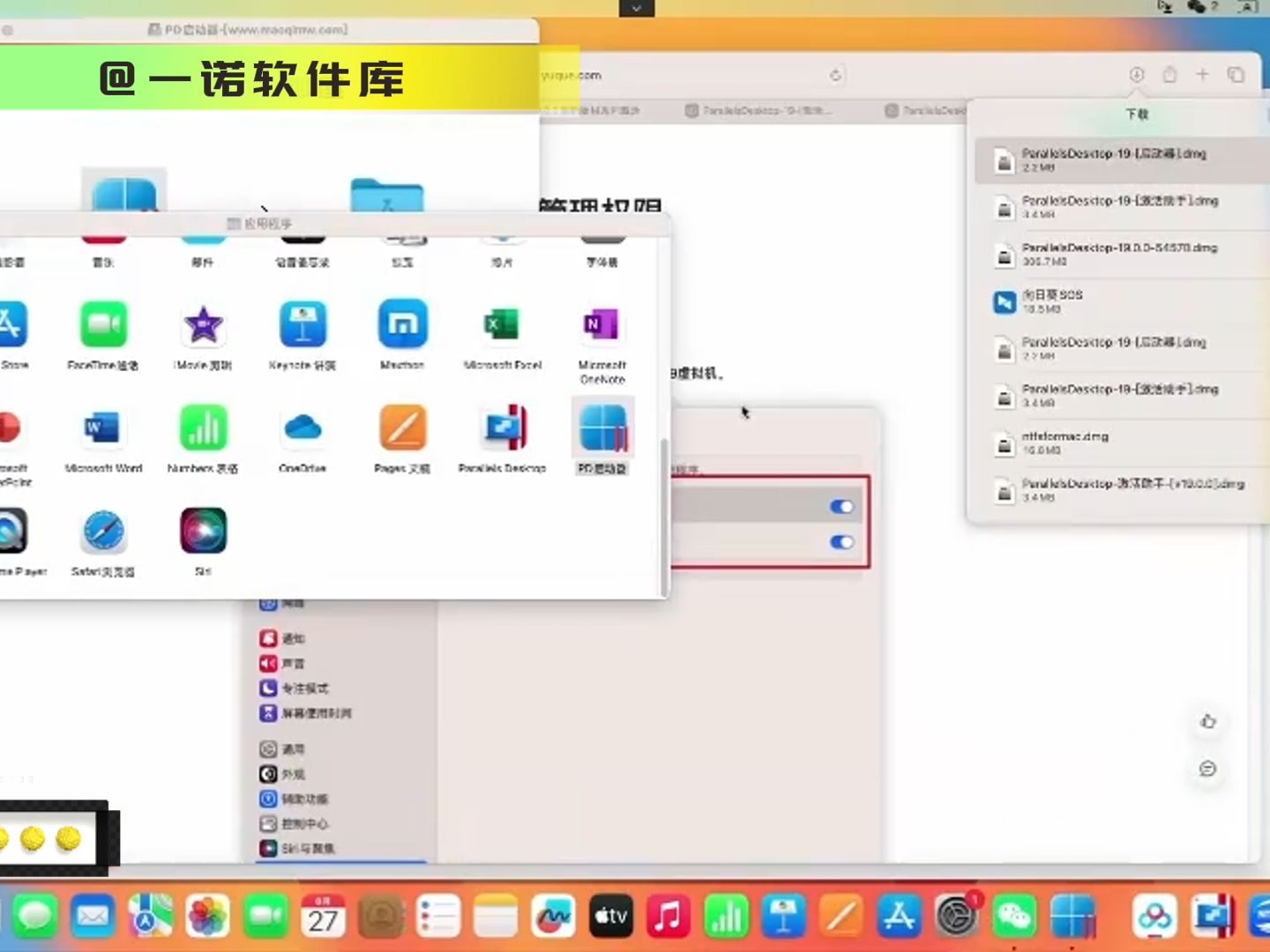Open WeChat from the Dock
This screenshot has height=952, width=1270.
tap(1015, 917)
